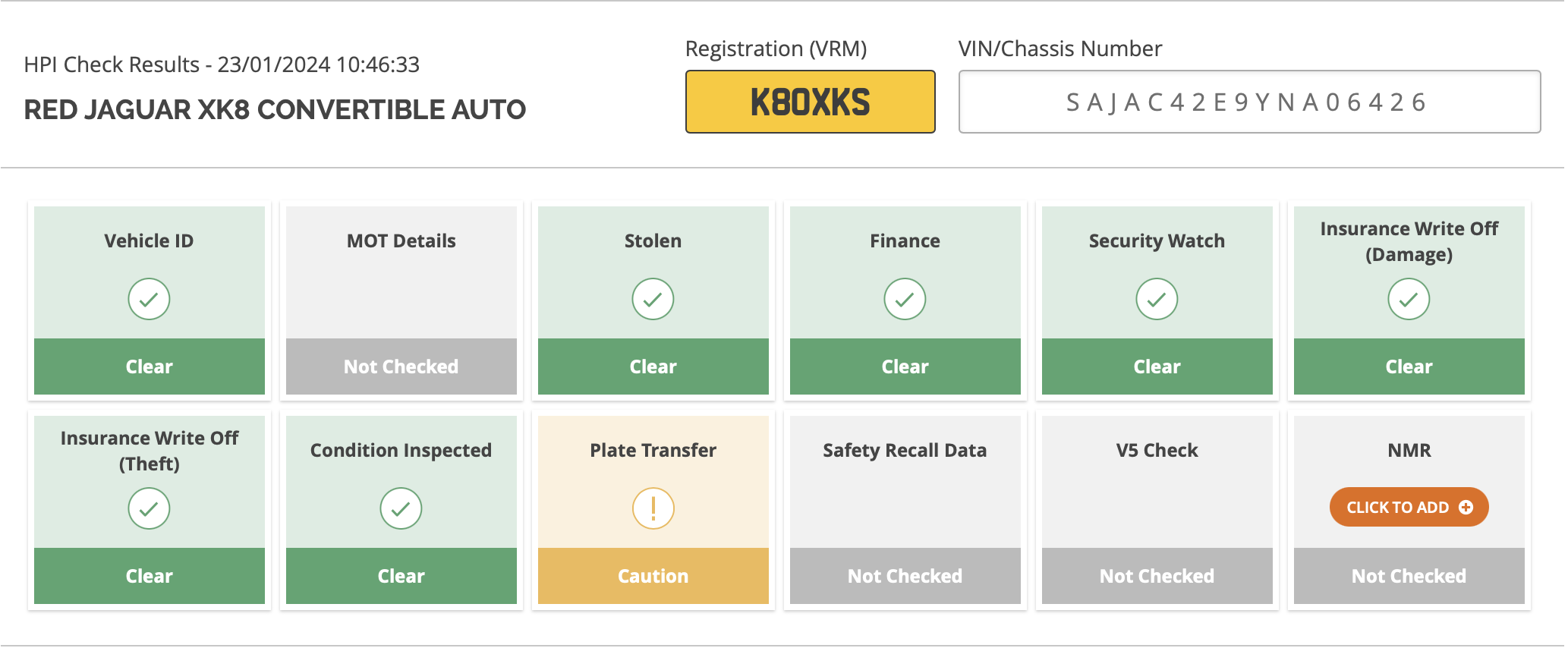The image size is (1568, 648).
Task: Open Stolen Clear status bar
Action: point(653,366)
